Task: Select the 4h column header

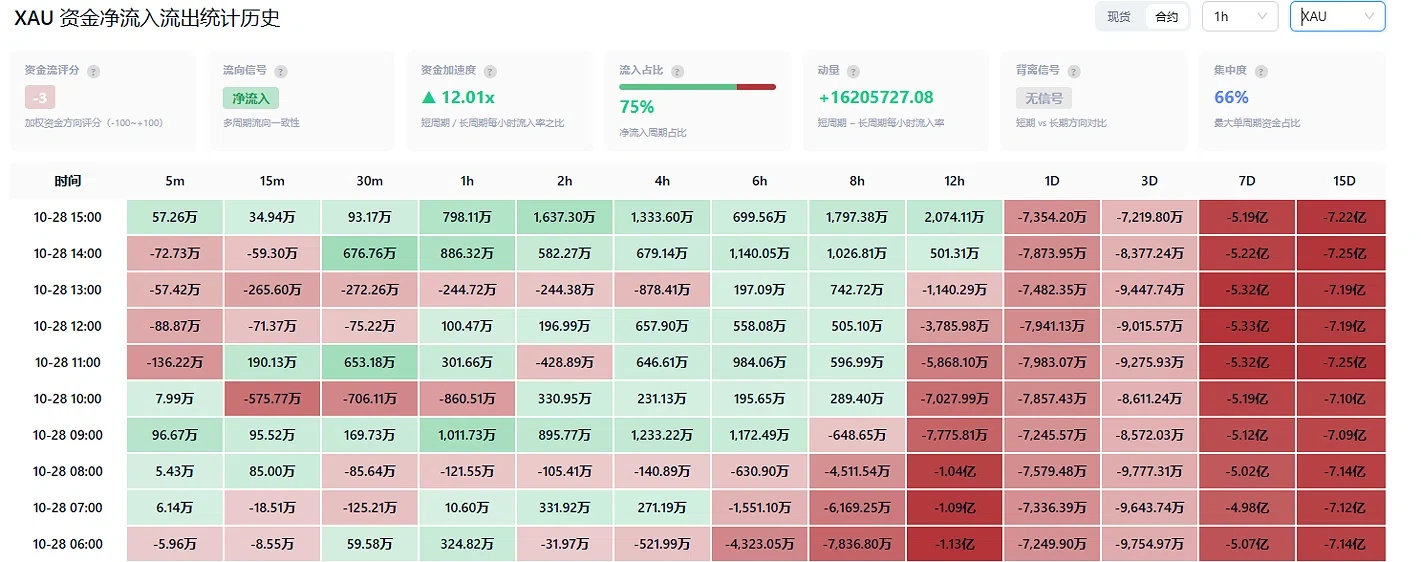Action: (x=662, y=181)
